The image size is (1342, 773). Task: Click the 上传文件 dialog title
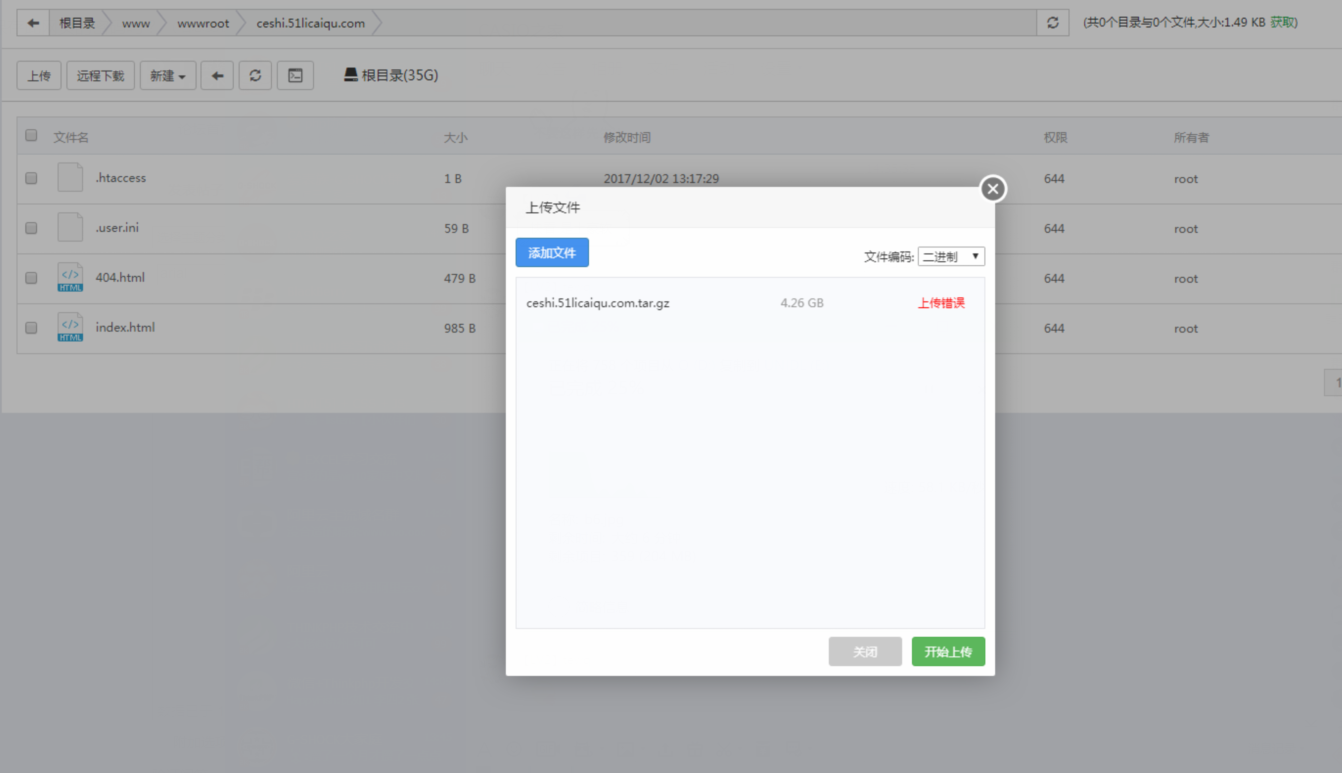click(553, 208)
